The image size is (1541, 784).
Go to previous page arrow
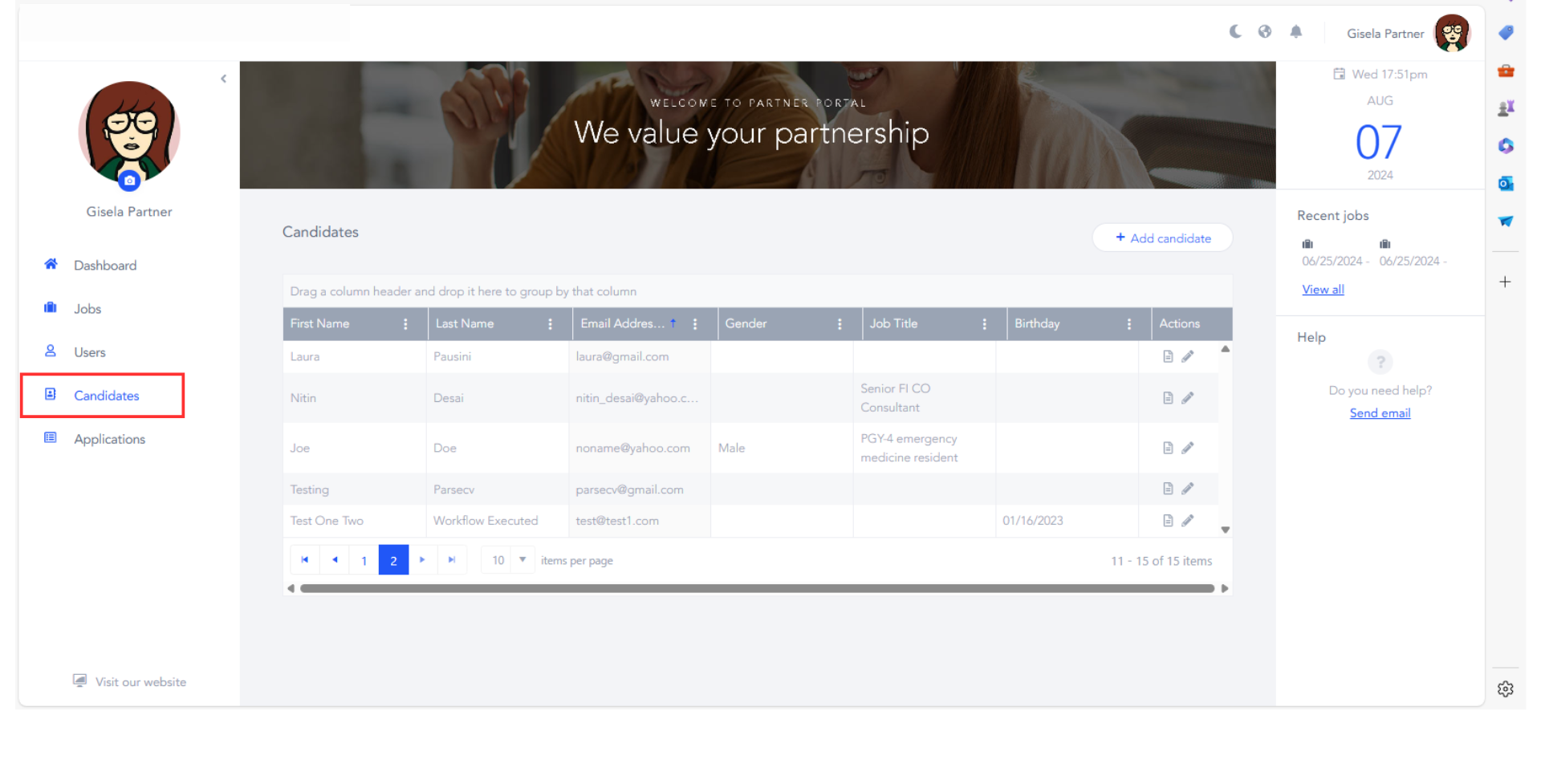335,560
